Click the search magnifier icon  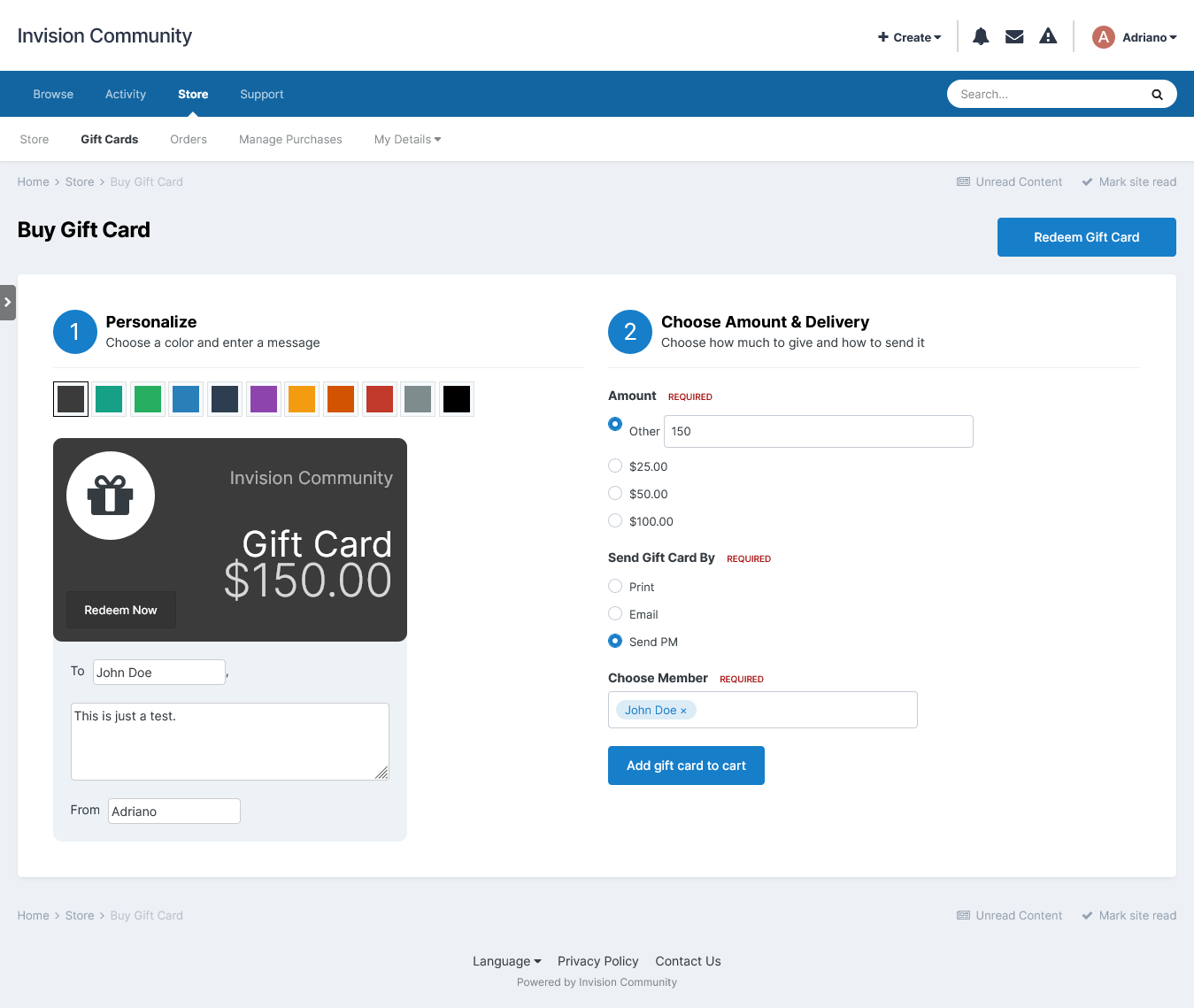point(1157,95)
